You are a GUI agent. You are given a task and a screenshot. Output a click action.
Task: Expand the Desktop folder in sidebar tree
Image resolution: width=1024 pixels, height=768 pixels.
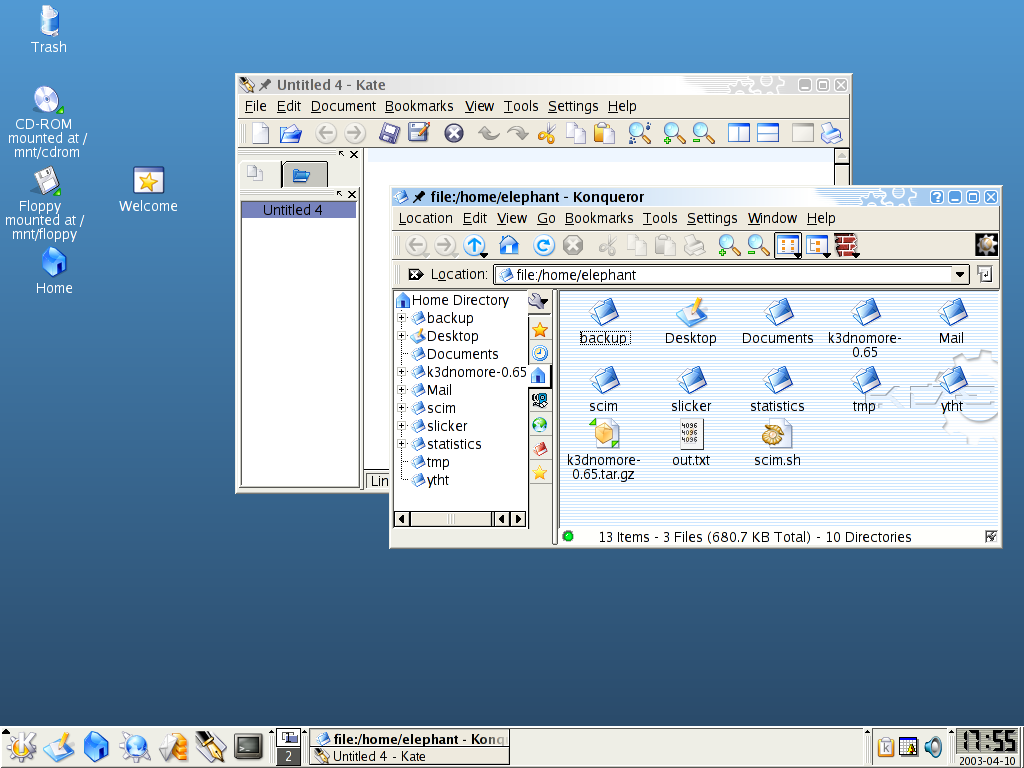click(x=402, y=336)
